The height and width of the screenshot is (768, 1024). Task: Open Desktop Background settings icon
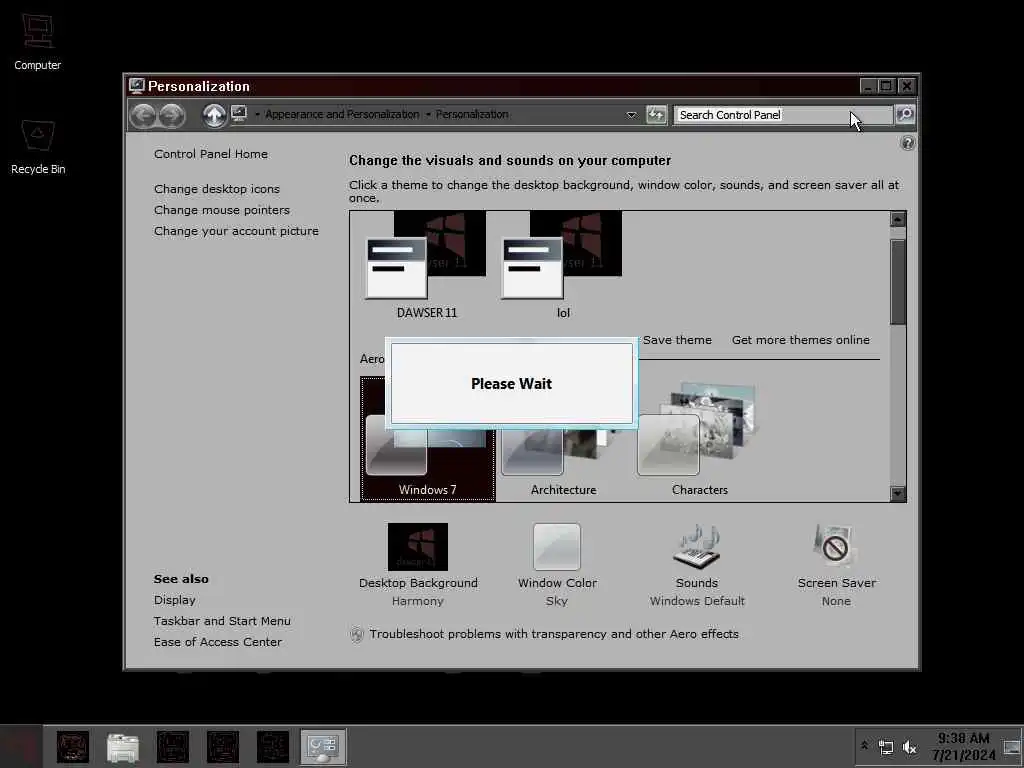(x=418, y=547)
